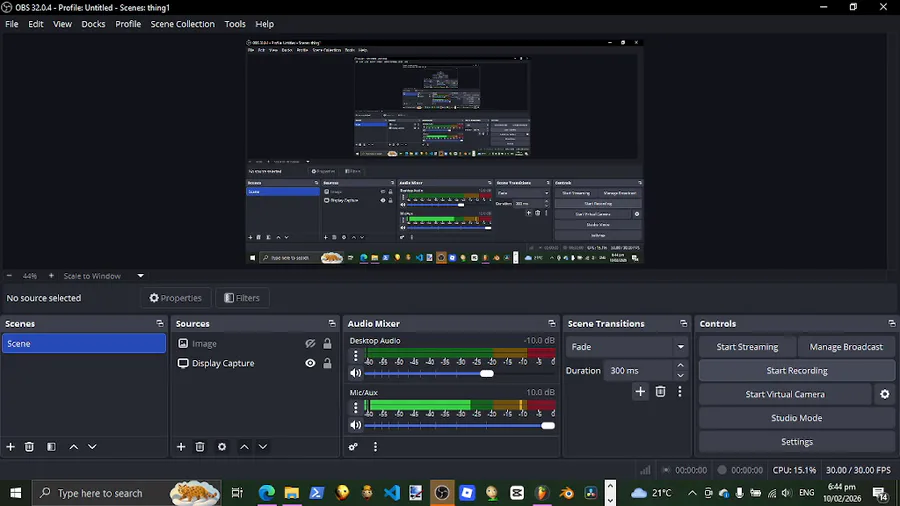Delete scene transition with trash icon
This screenshot has width=900, height=506.
(660, 391)
